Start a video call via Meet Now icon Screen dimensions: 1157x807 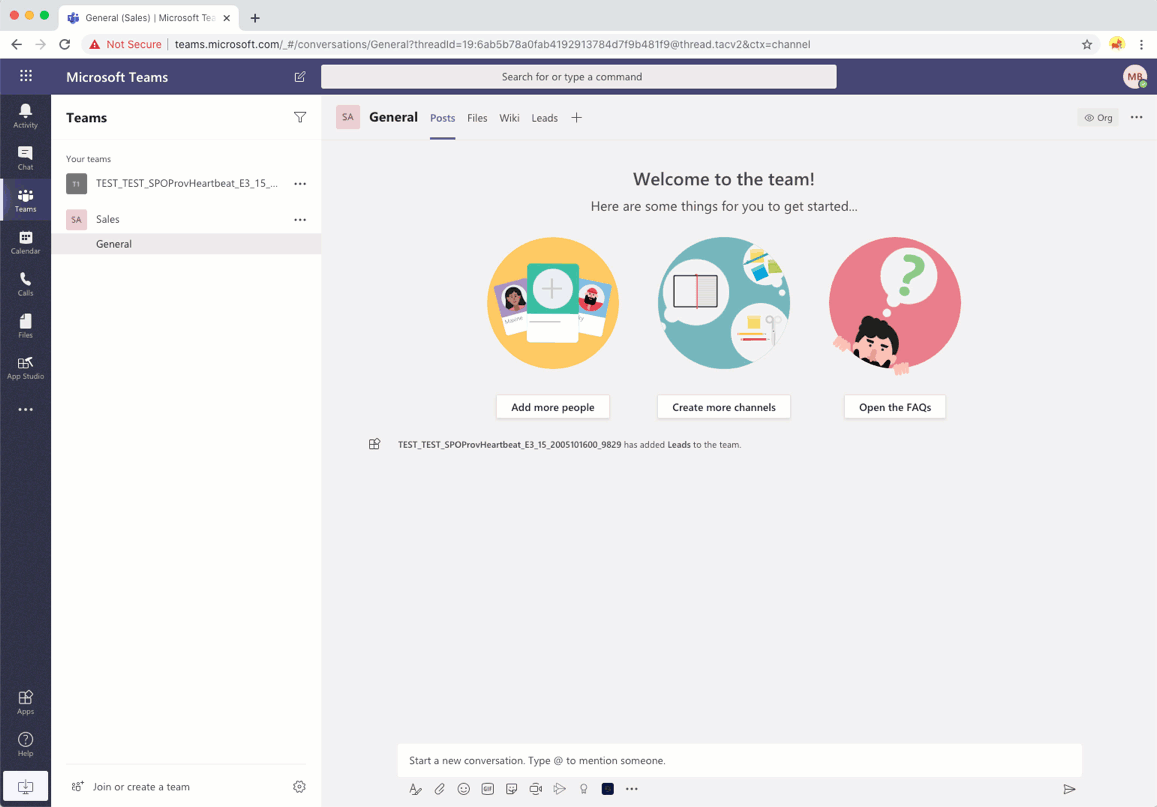(x=535, y=789)
